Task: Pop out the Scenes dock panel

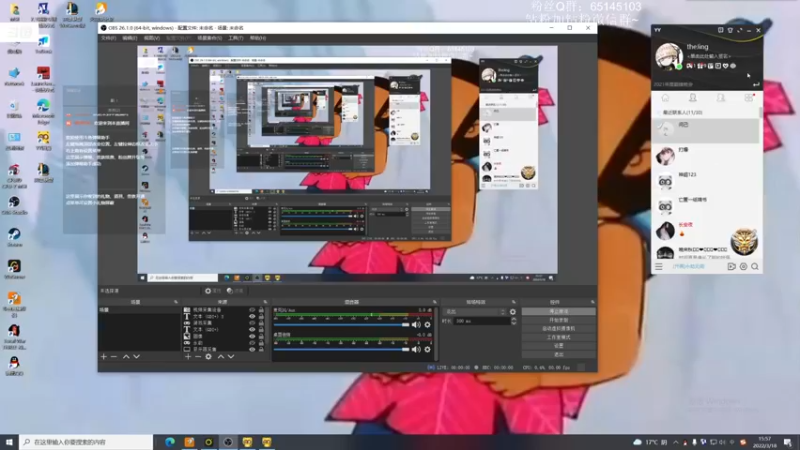Action: (x=176, y=302)
